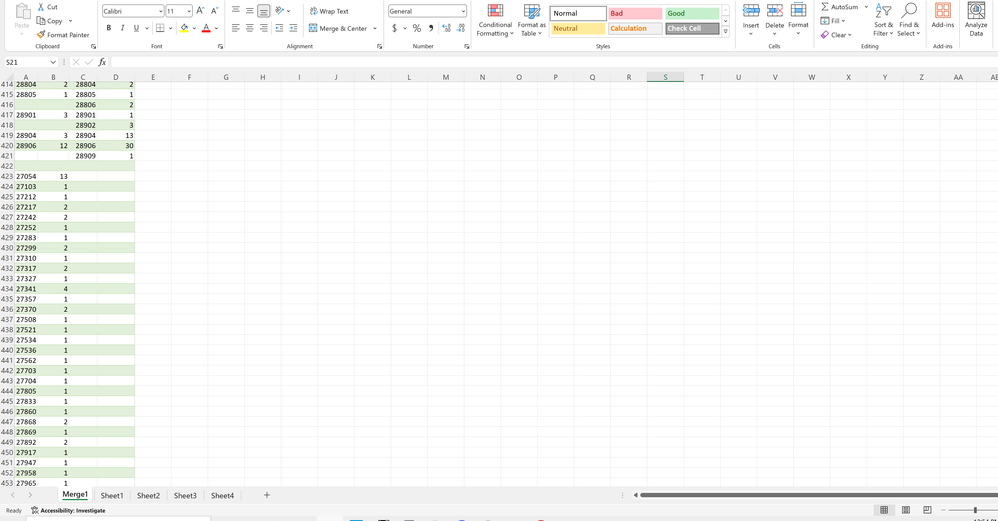998x521 pixels.
Task: Apply the Calculation cell style
Action: click(x=635, y=29)
